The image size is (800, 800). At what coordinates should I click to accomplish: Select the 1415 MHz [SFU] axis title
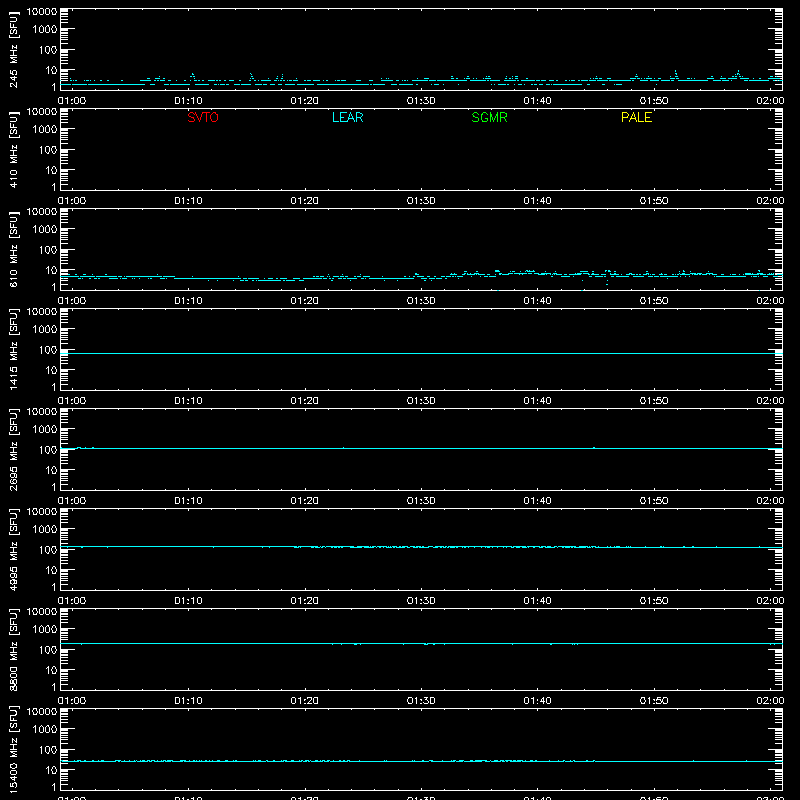point(13,349)
